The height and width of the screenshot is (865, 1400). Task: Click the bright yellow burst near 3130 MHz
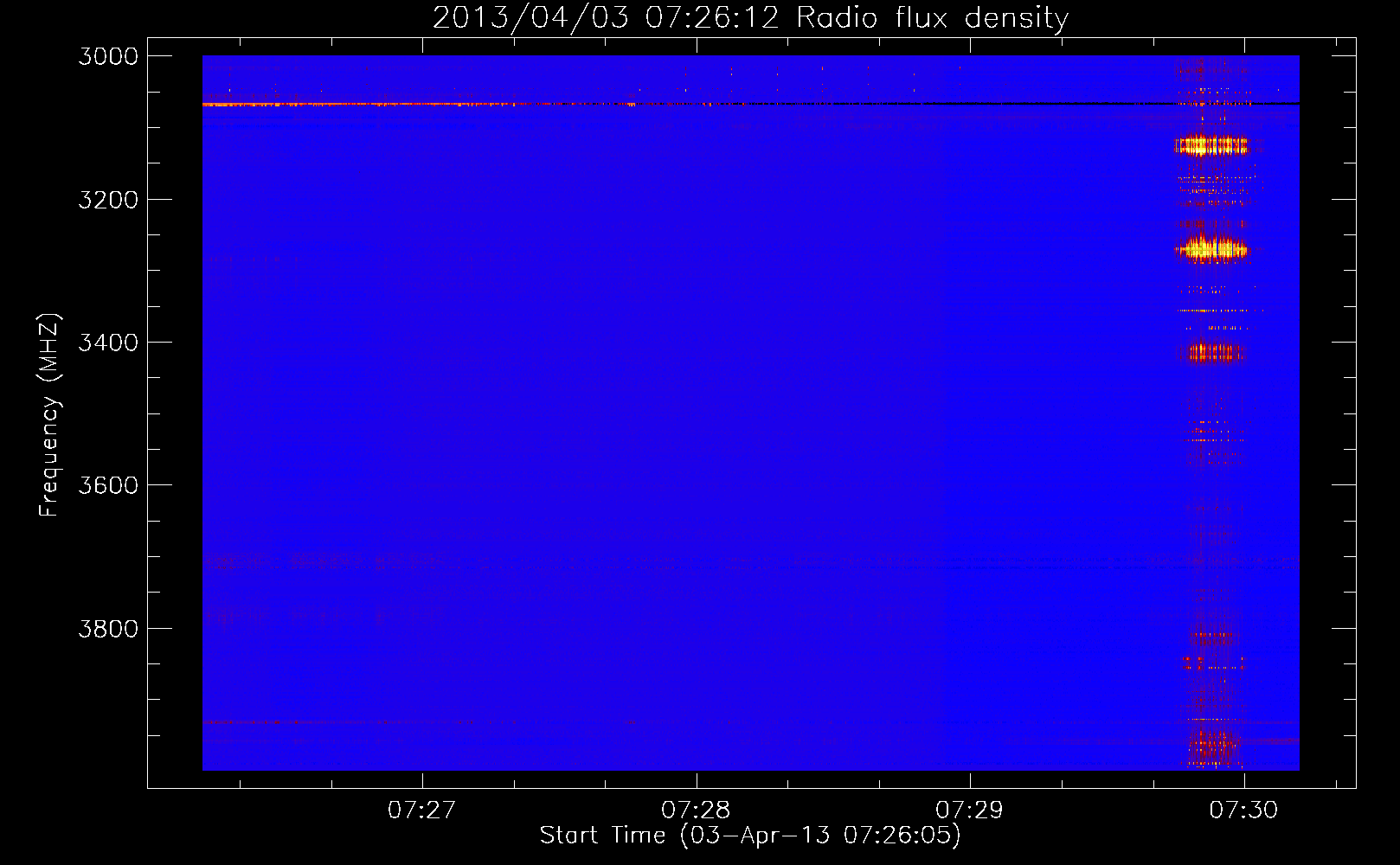1213,145
